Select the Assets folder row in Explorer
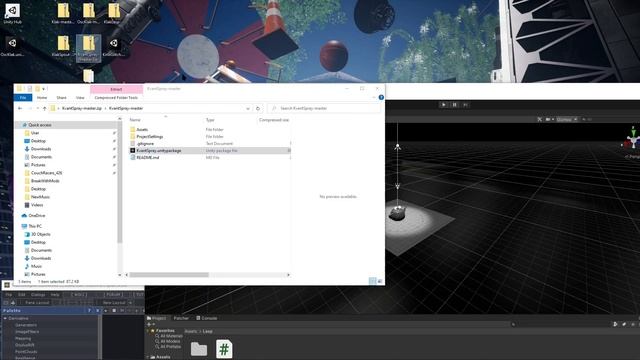 [x=210, y=129]
